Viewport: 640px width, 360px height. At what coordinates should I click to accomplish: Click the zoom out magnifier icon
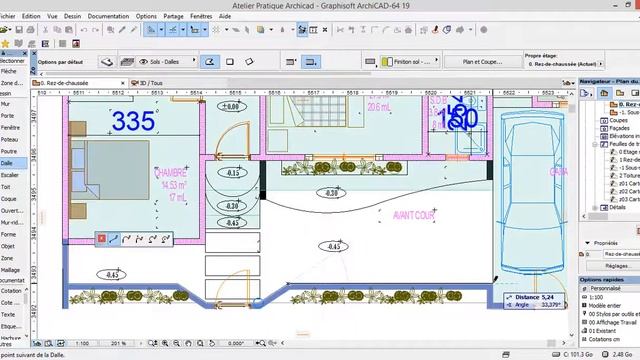coord(176,344)
